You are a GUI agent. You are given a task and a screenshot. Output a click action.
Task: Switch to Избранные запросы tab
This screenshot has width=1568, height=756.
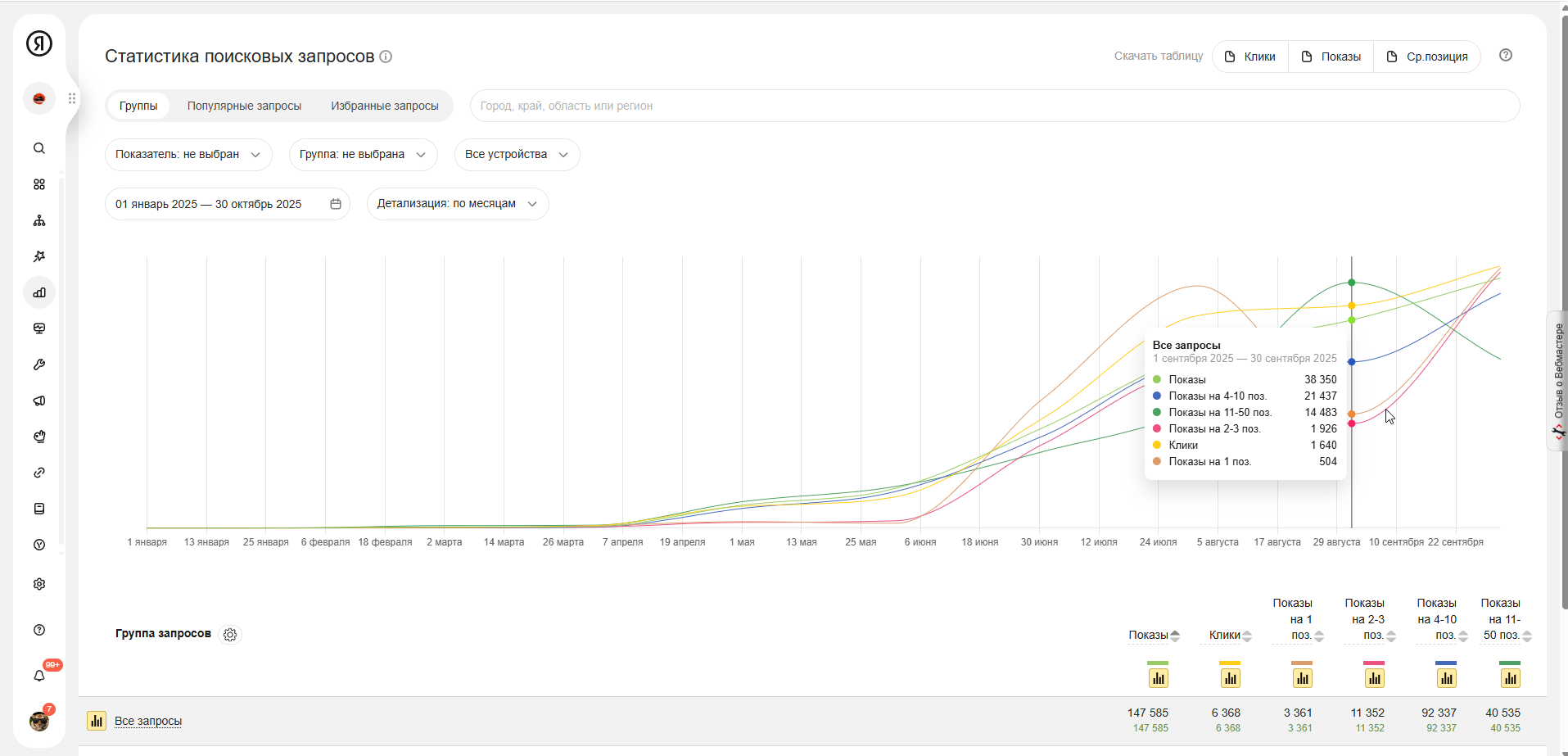click(384, 106)
